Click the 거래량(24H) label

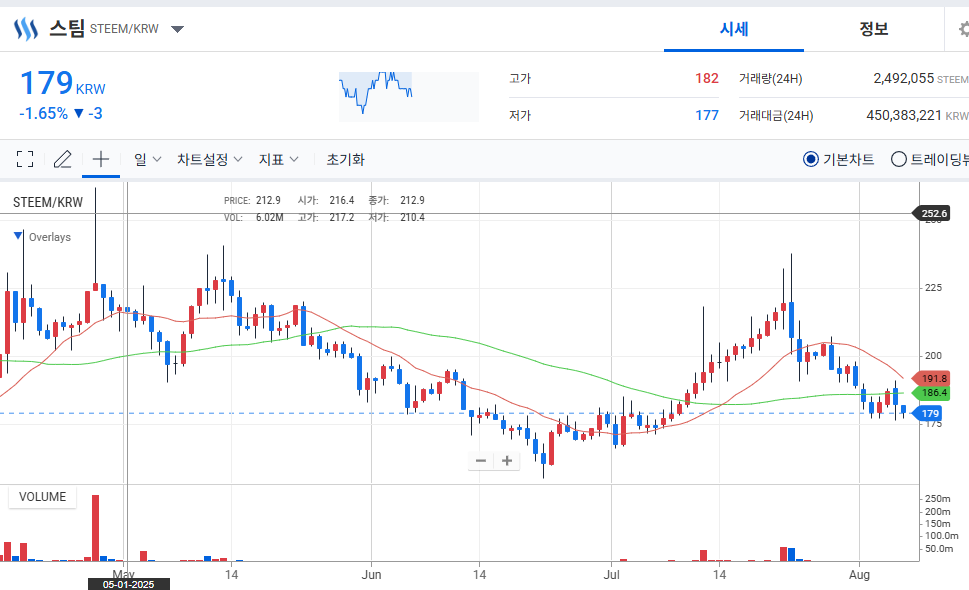(x=771, y=78)
